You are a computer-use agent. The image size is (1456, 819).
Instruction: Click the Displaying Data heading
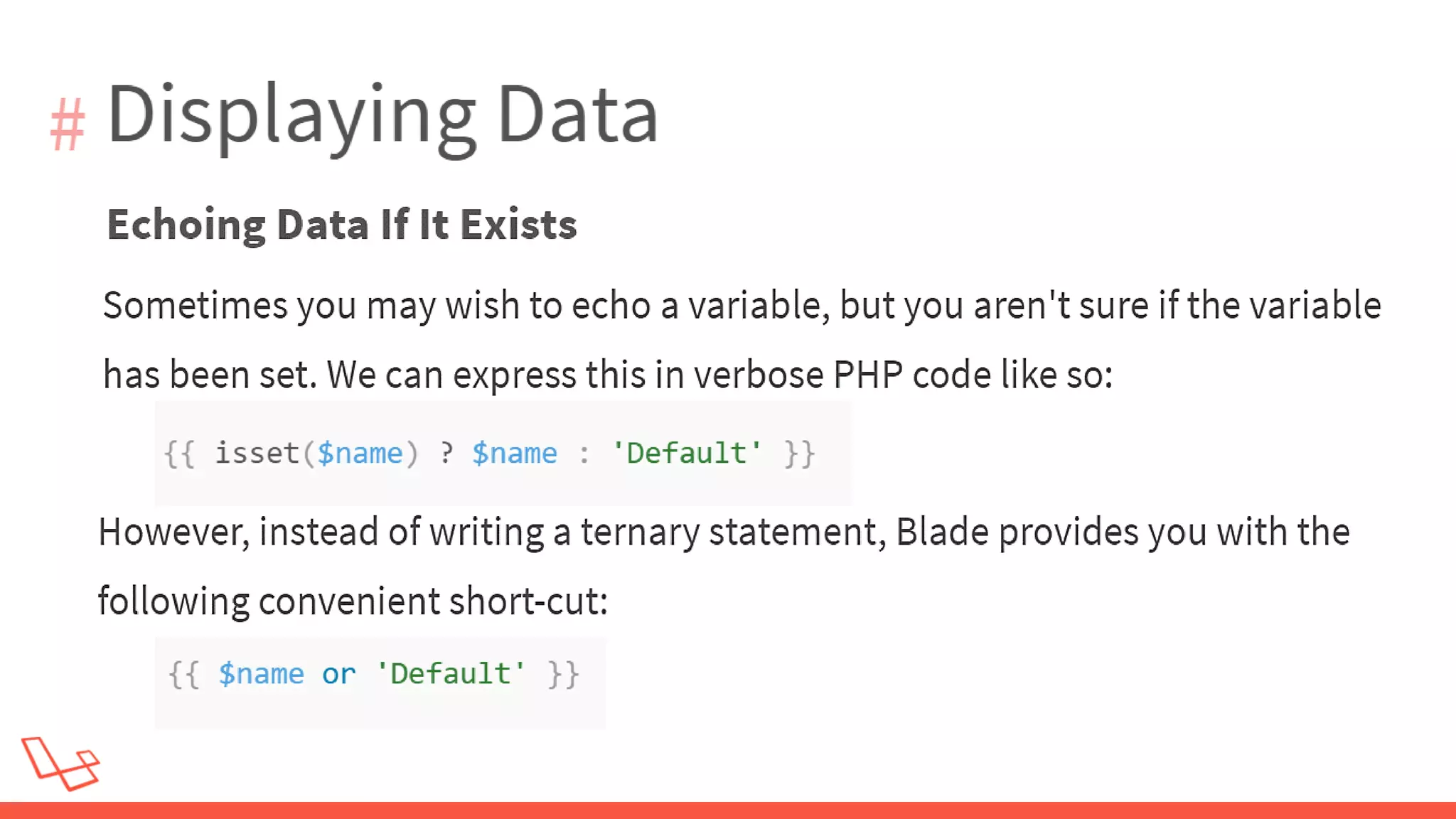382,114
